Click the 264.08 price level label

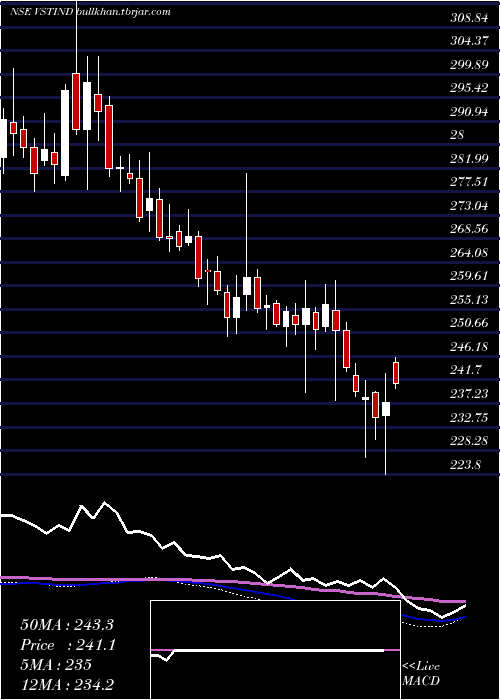[469, 253]
